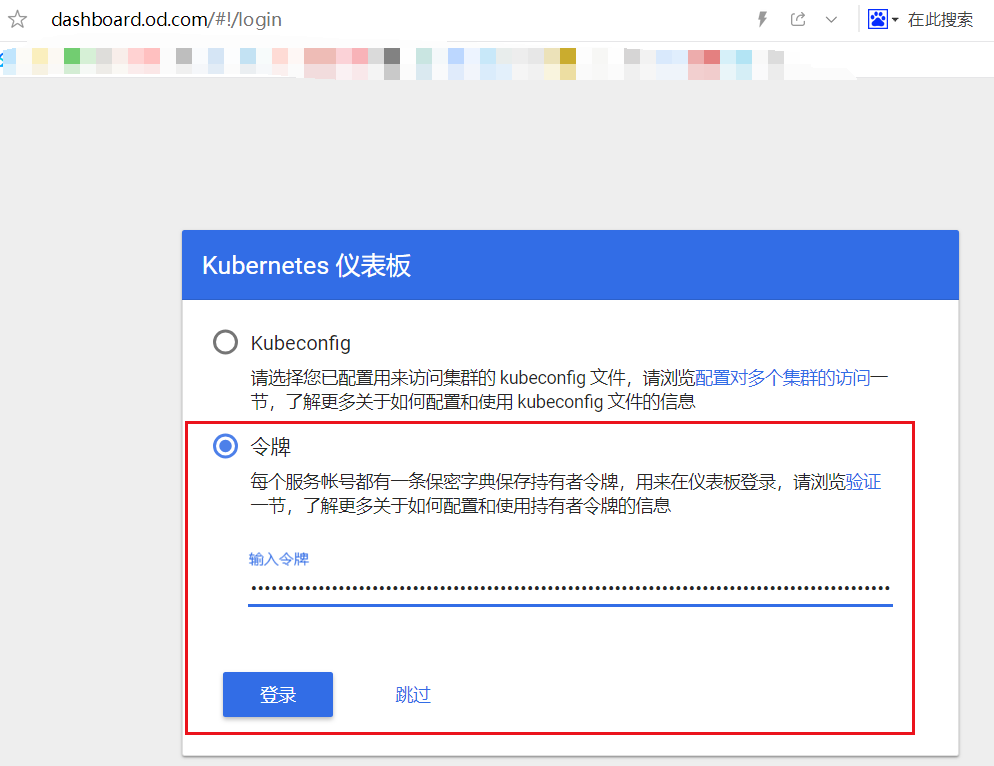Click the 令牌 option label text
This screenshot has width=994, height=766.
270,447
